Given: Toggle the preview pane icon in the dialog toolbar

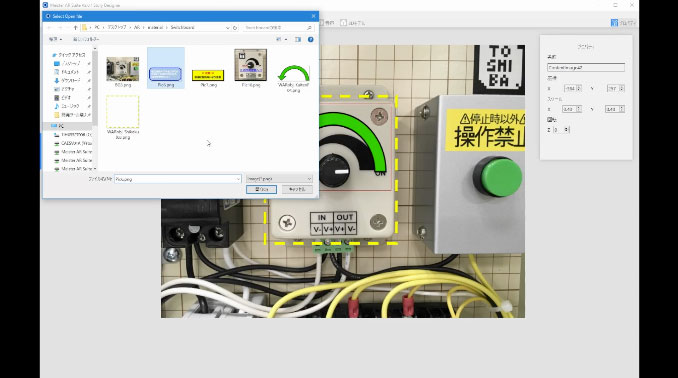Looking at the screenshot, I should 298,39.
